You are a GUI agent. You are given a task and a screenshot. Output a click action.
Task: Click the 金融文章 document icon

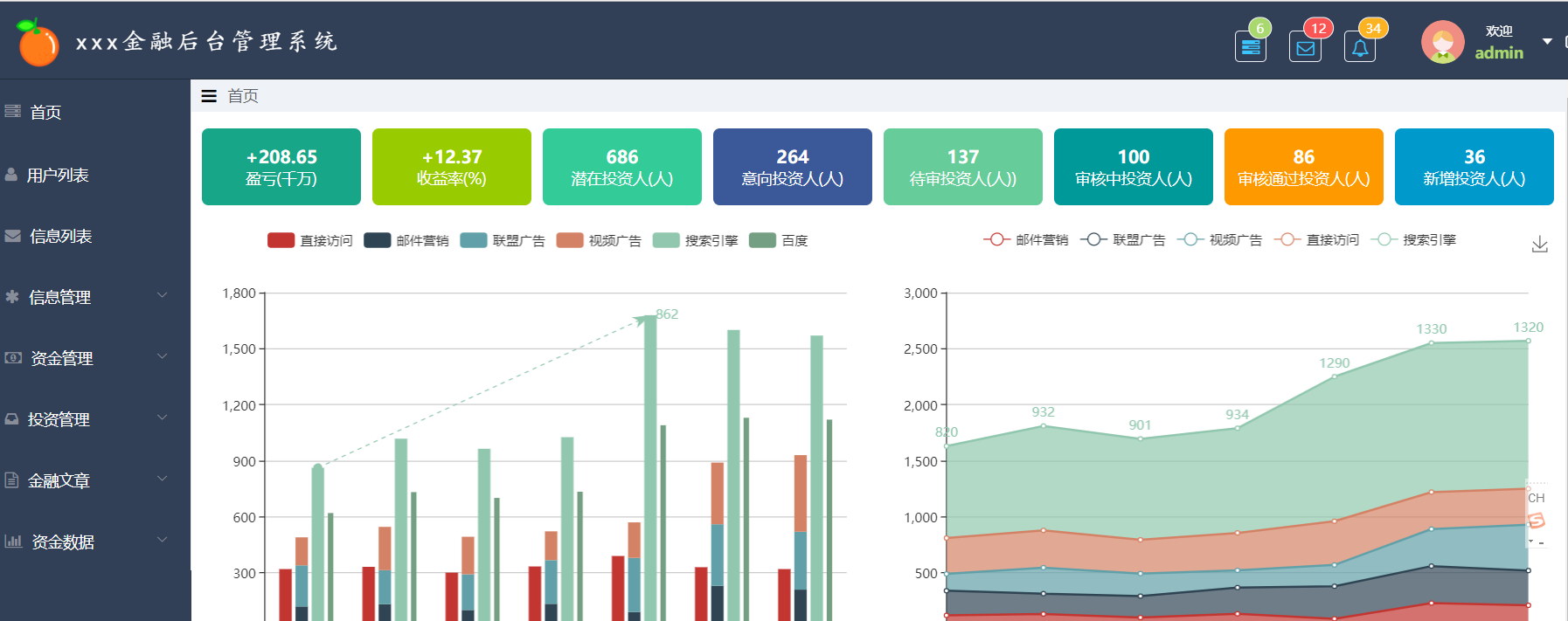point(11,480)
